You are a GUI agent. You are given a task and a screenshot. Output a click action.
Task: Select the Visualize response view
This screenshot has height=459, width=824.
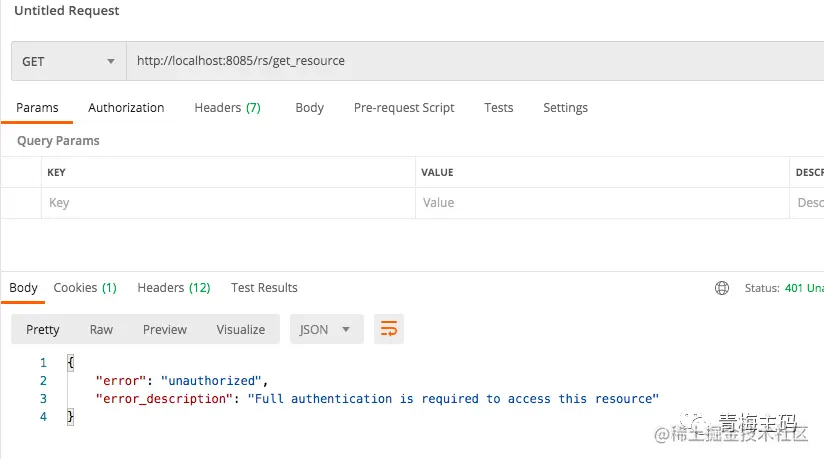pyautogui.click(x=241, y=329)
